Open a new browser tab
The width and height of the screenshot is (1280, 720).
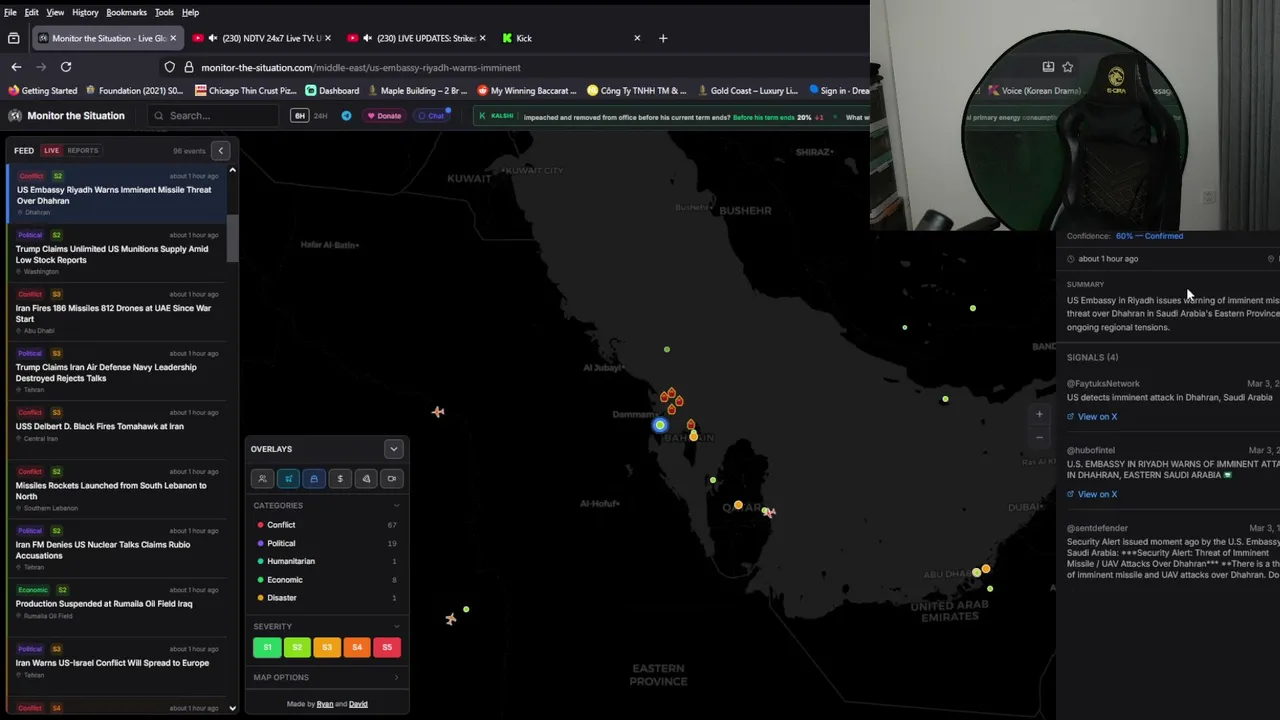coord(662,38)
